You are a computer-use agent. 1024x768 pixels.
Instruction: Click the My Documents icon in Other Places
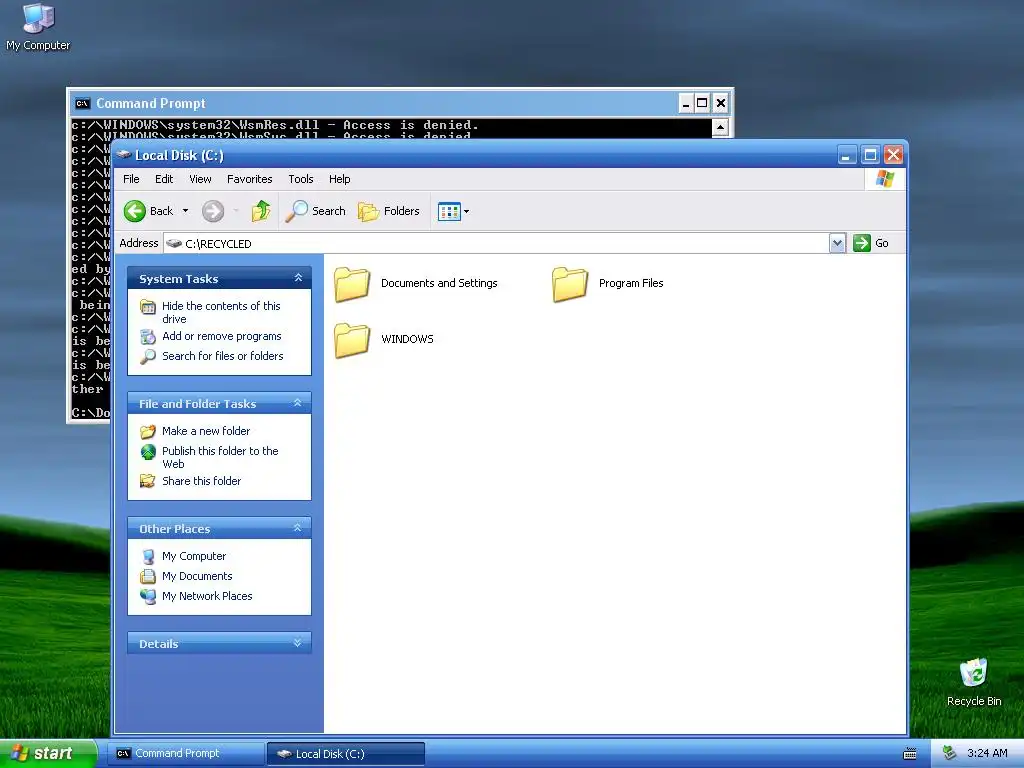coord(148,576)
